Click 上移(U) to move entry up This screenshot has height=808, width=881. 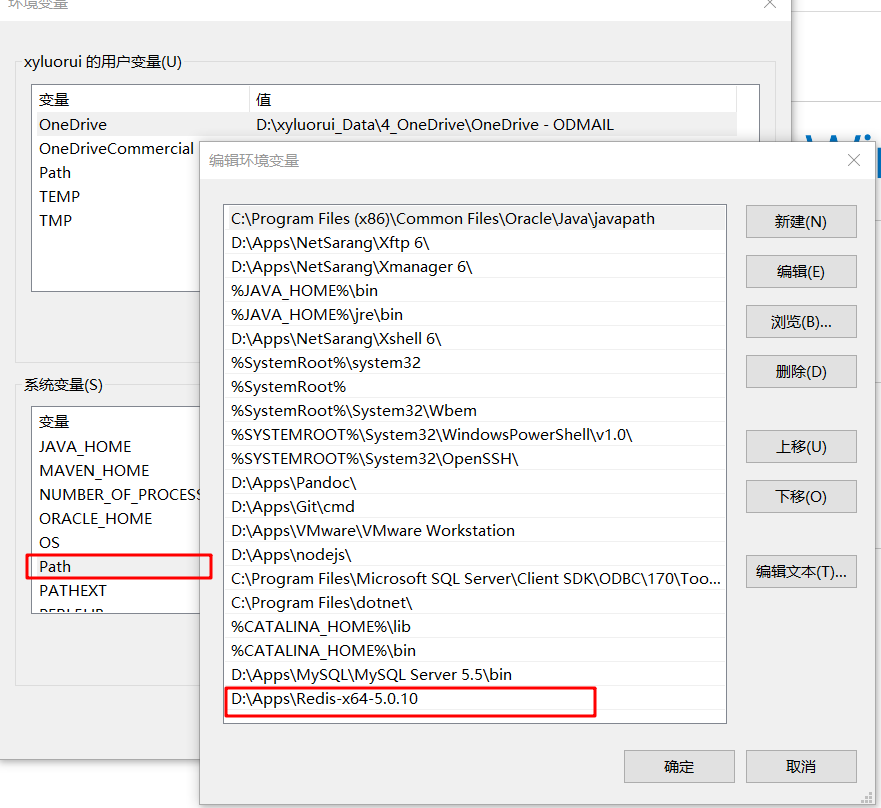[x=800, y=446]
